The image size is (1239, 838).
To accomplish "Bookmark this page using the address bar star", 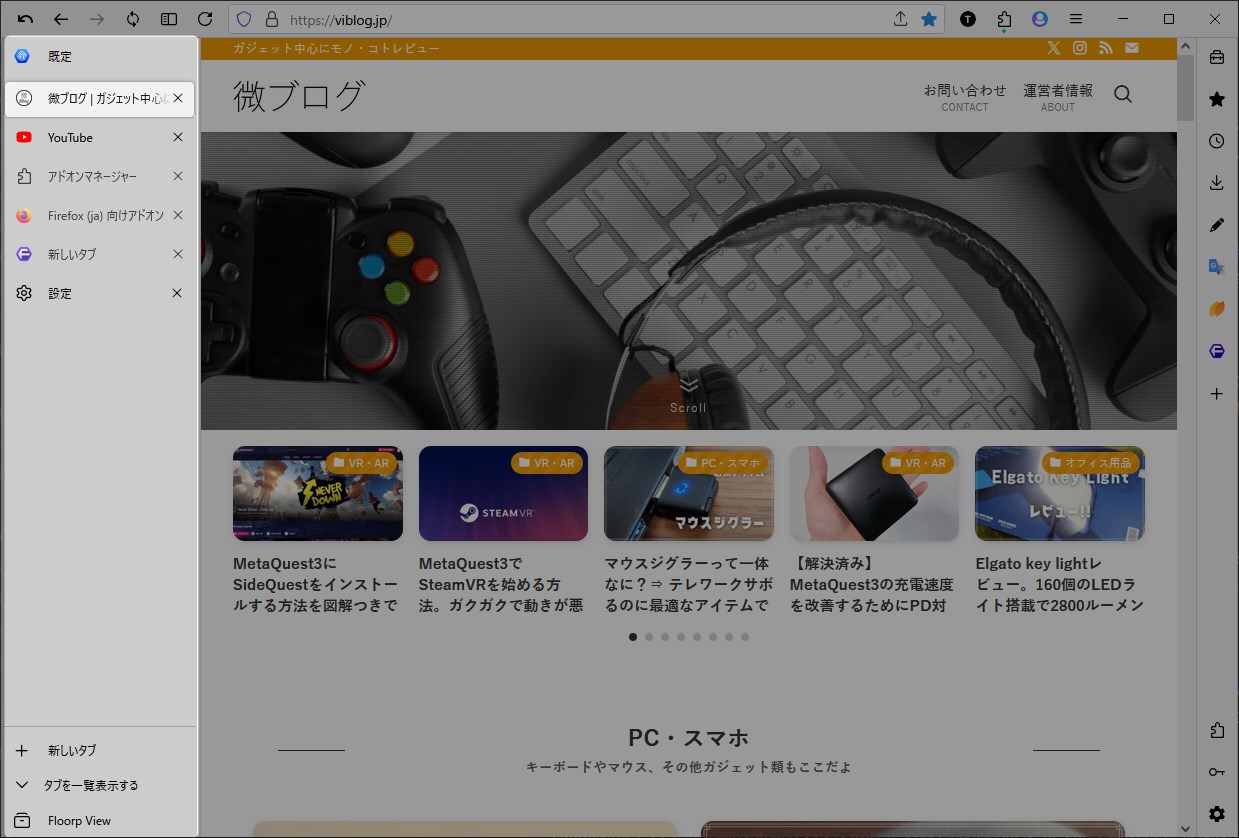I will [x=931, y=18].
